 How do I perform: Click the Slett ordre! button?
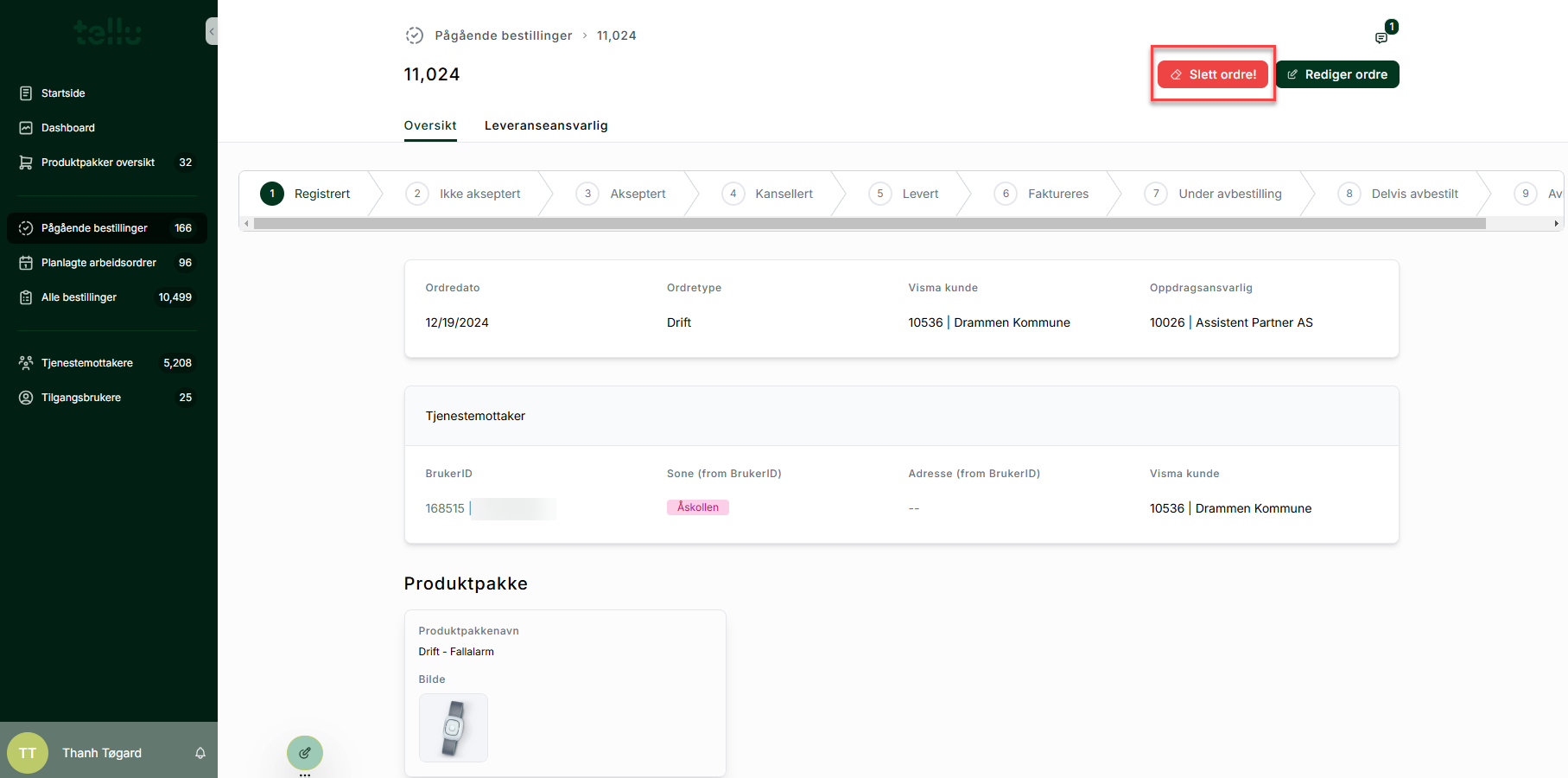click(x=1213, y=74)
